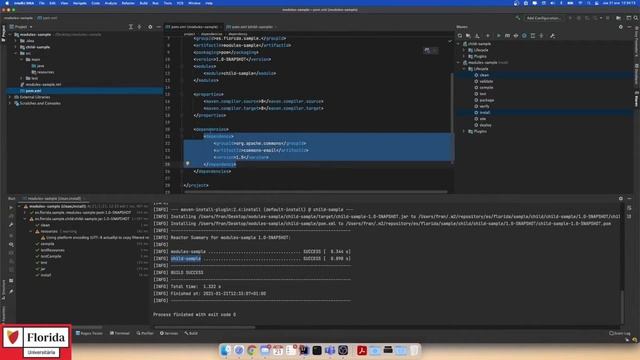Click intention lightbulb in editor gutter
The image size is (640, 360).
click(x=188, y=164)
